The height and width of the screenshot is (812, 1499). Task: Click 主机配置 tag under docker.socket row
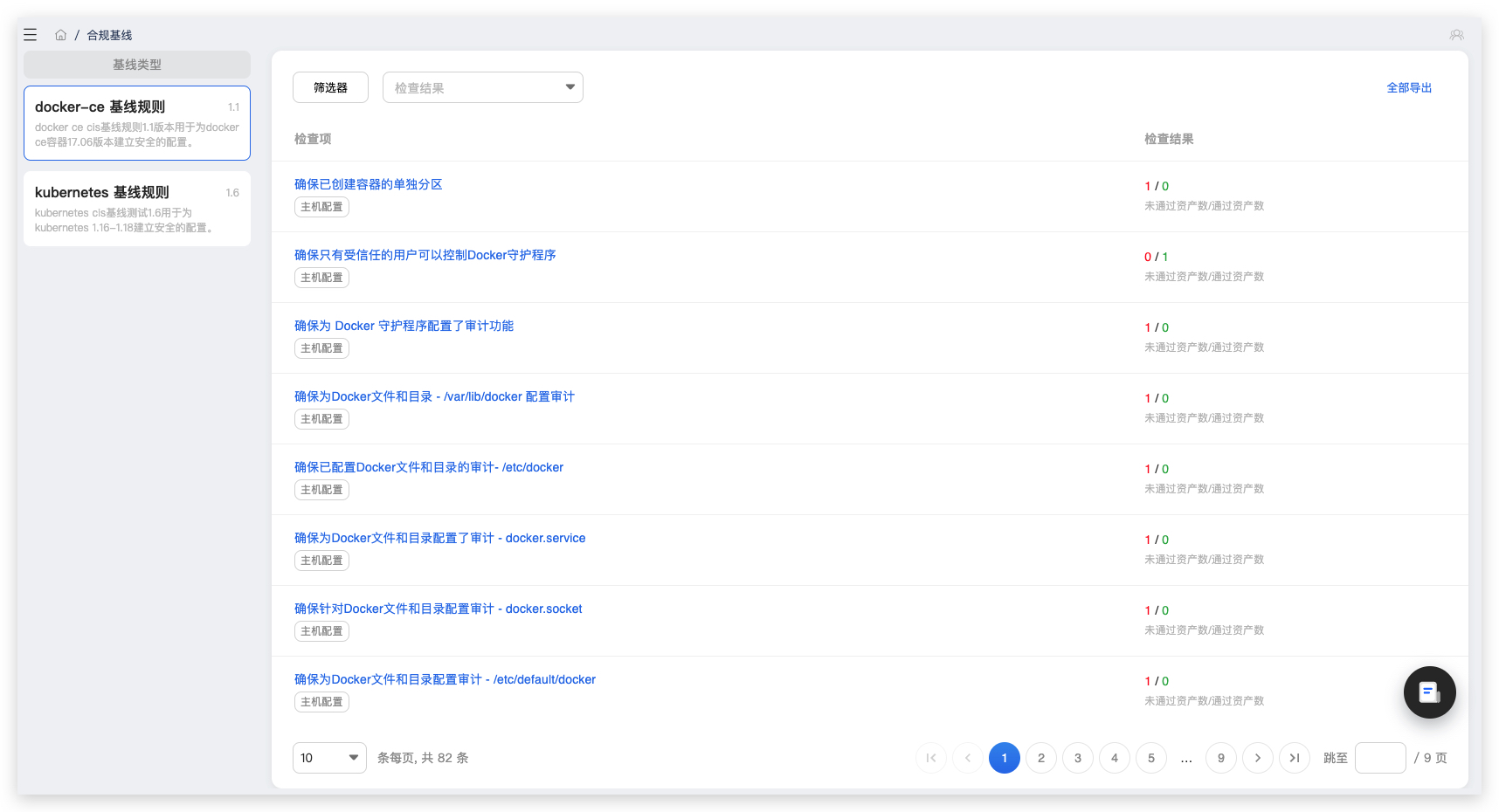[321, 631]
